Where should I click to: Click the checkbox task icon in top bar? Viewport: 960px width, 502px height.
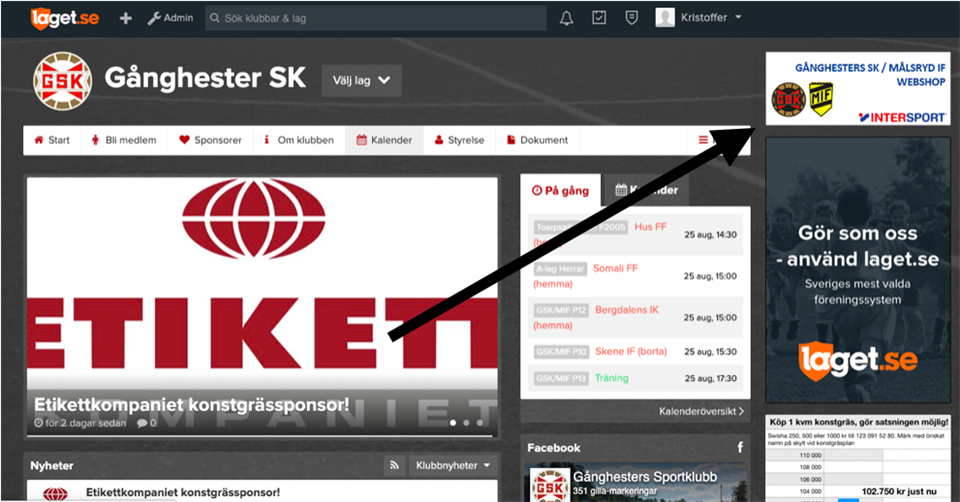(599, 18)
